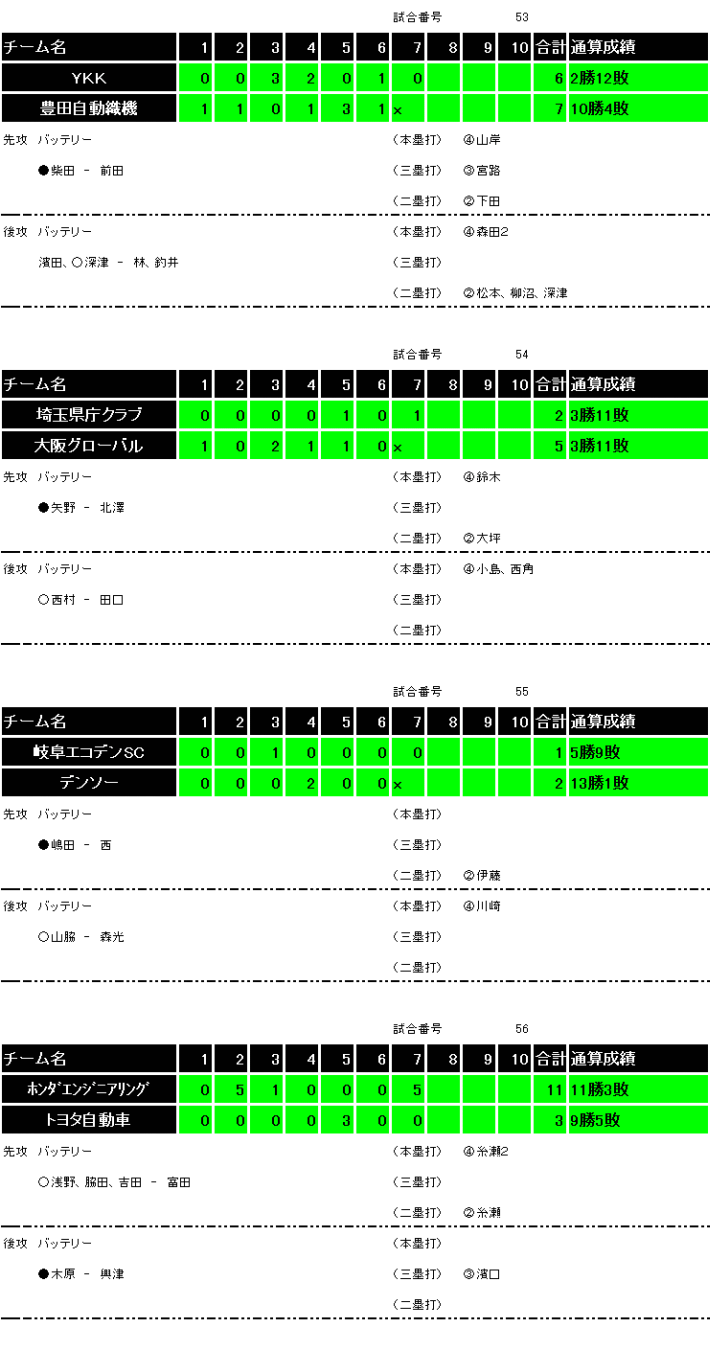
Task: Click the home run entry ④鈴木
Action: click(x=481, y=477)
